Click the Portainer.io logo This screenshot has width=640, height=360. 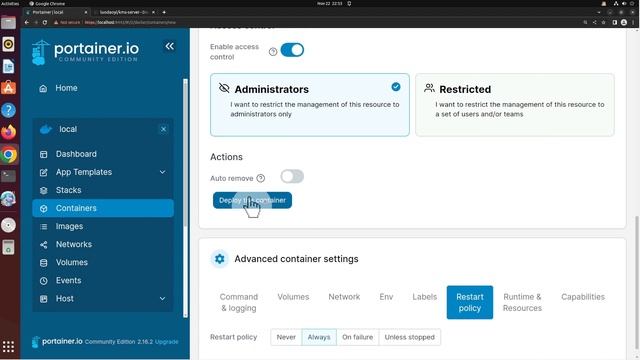pyautogui.click(x=85, y=52)
